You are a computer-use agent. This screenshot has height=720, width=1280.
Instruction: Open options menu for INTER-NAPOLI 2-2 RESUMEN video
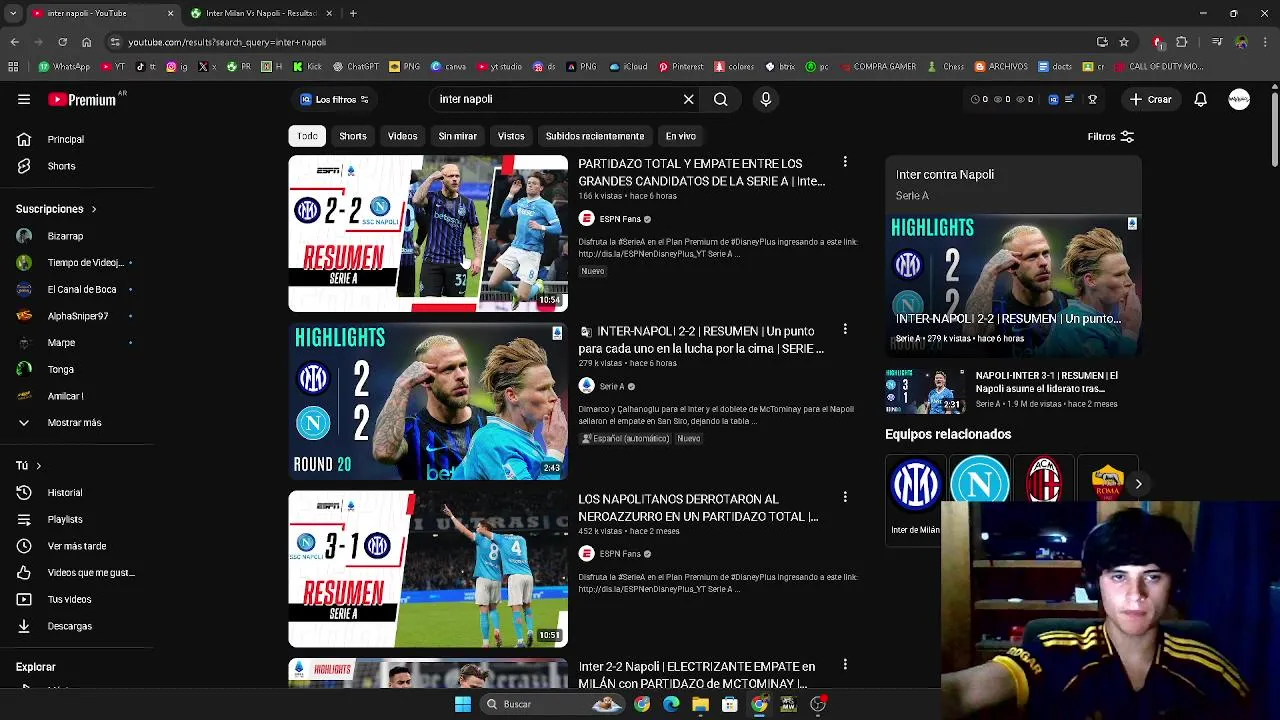pyautogui.click(x=845, y=329)
